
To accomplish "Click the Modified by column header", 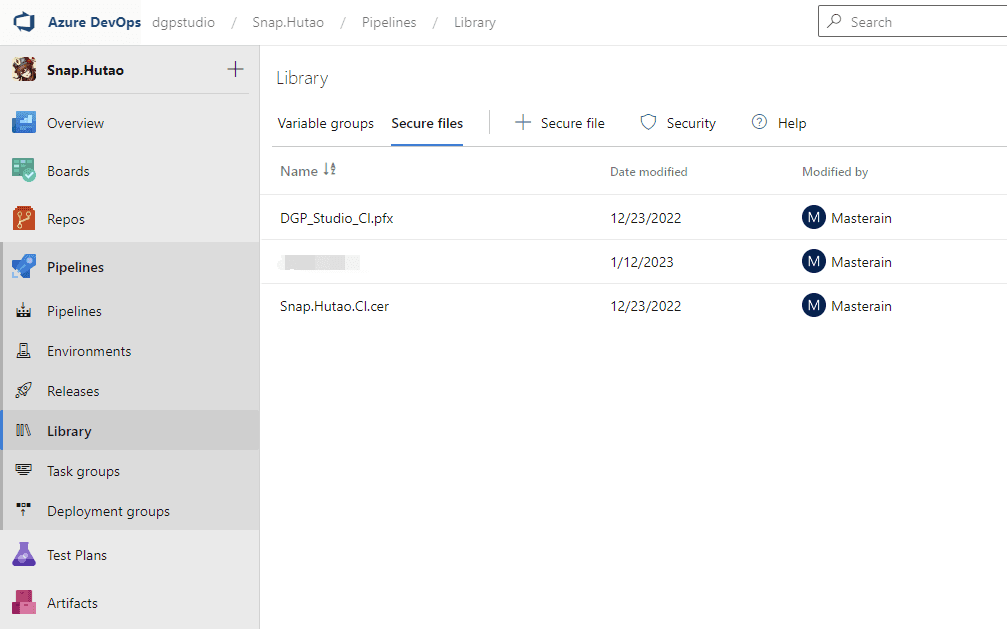I will coord(835,172).
